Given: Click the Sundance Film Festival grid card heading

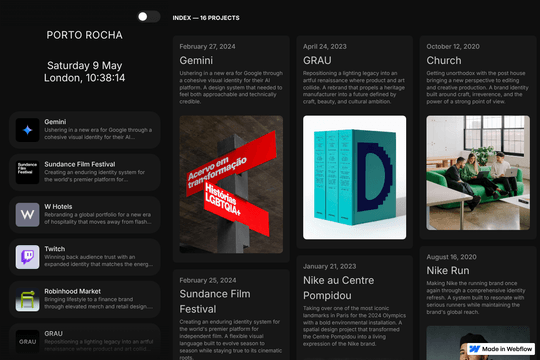Looking at the screenshot, I should [x=215, y=301].
